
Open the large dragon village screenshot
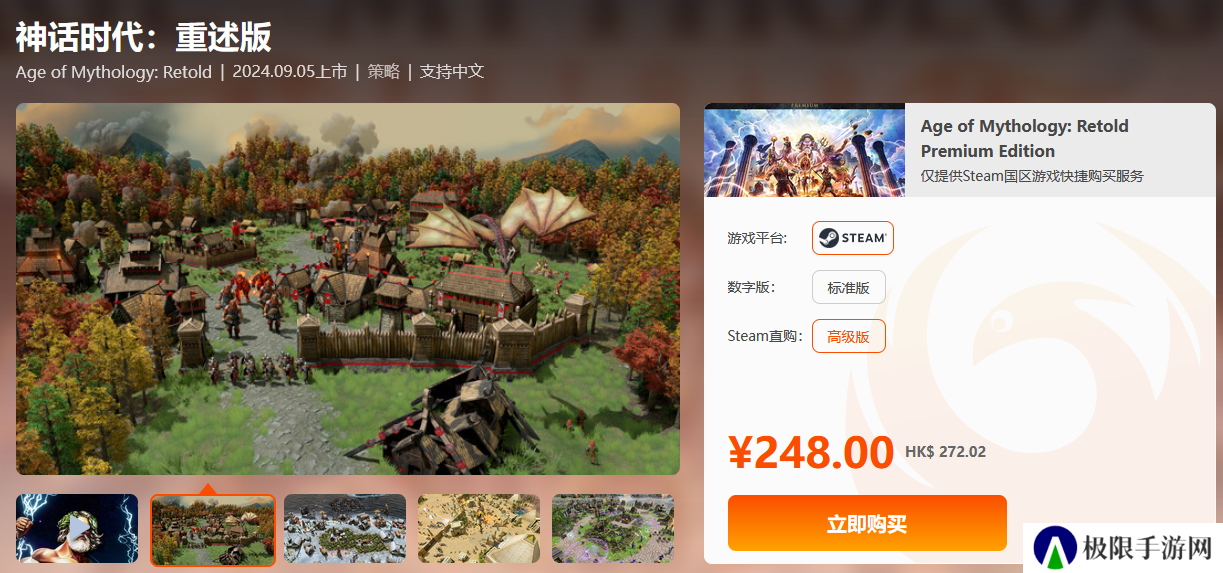click(348, 289)
